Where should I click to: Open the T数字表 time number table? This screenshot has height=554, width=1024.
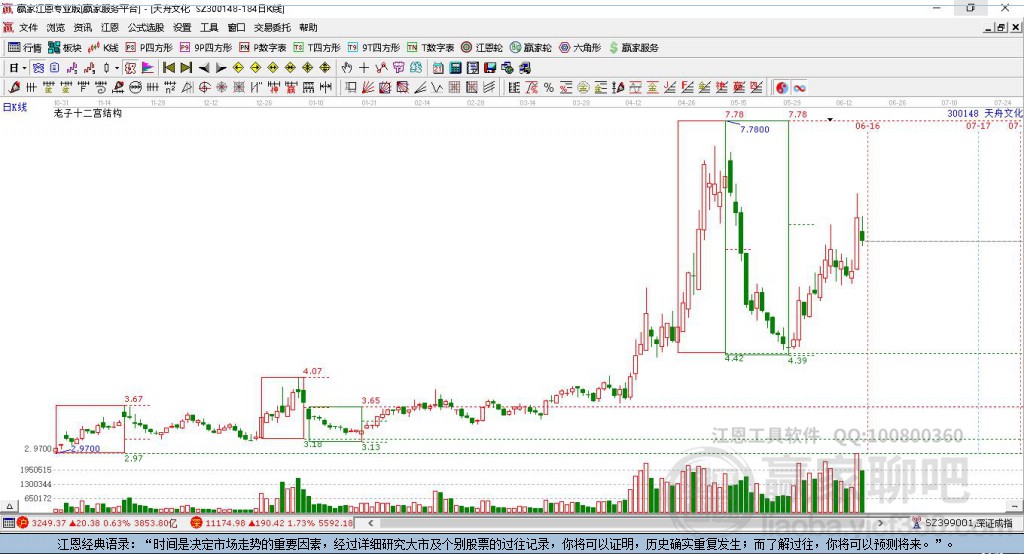coord(430,48)
